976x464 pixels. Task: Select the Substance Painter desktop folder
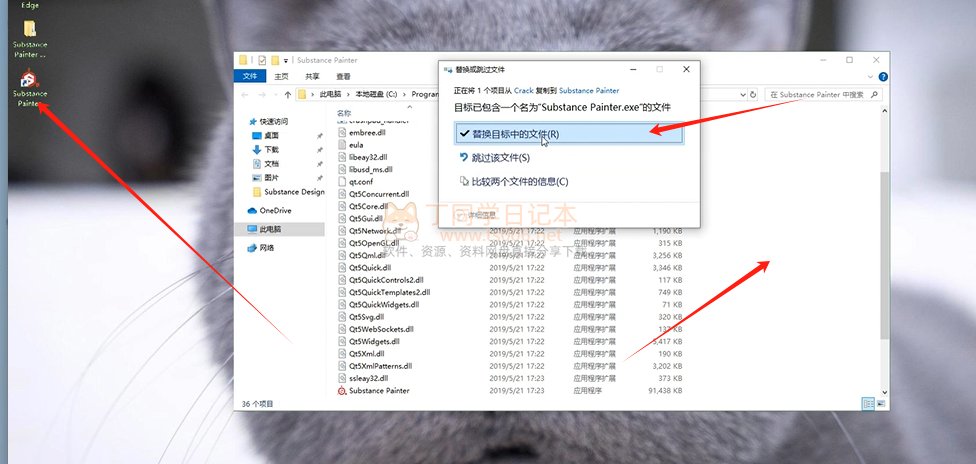click(29, 39)
